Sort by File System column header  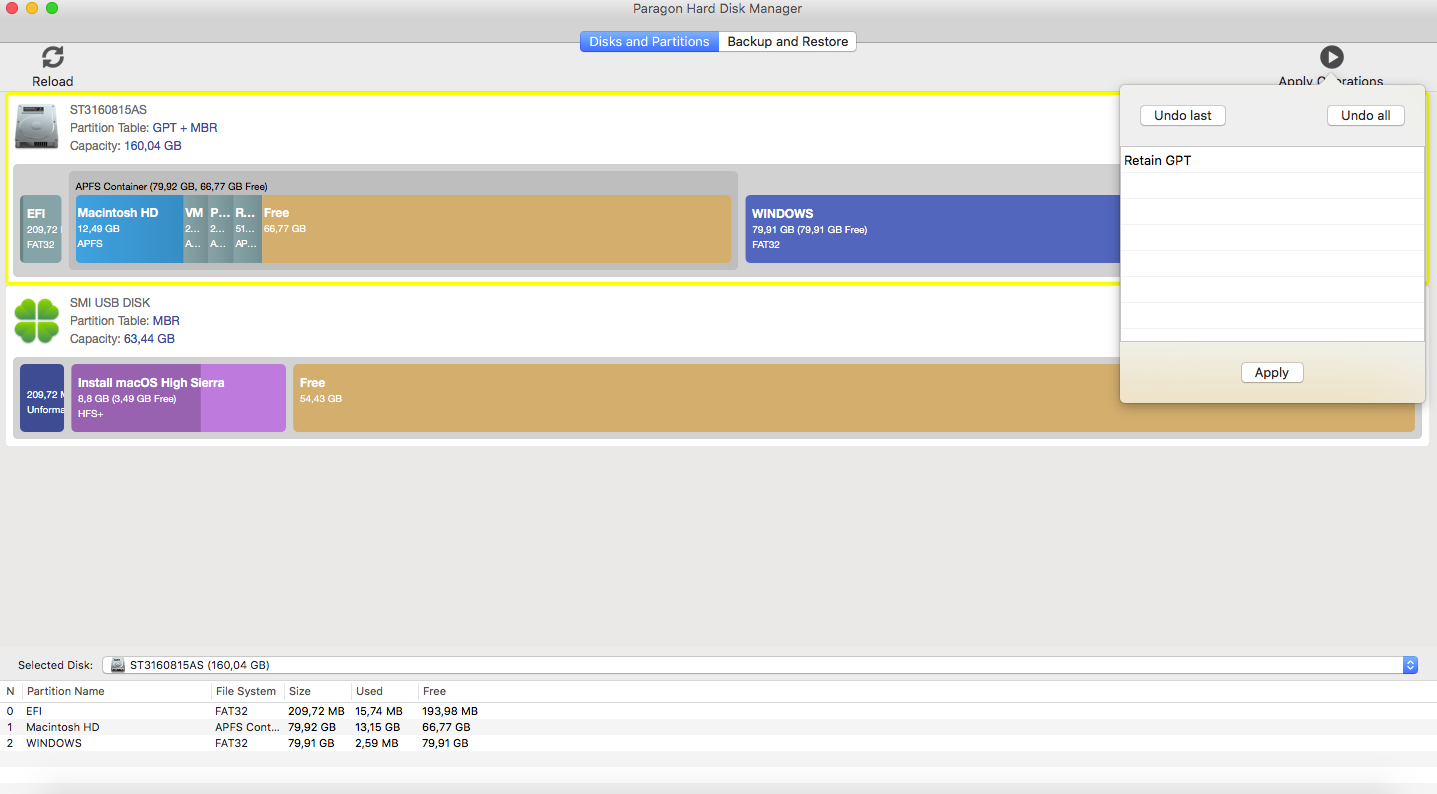(246, 691)
